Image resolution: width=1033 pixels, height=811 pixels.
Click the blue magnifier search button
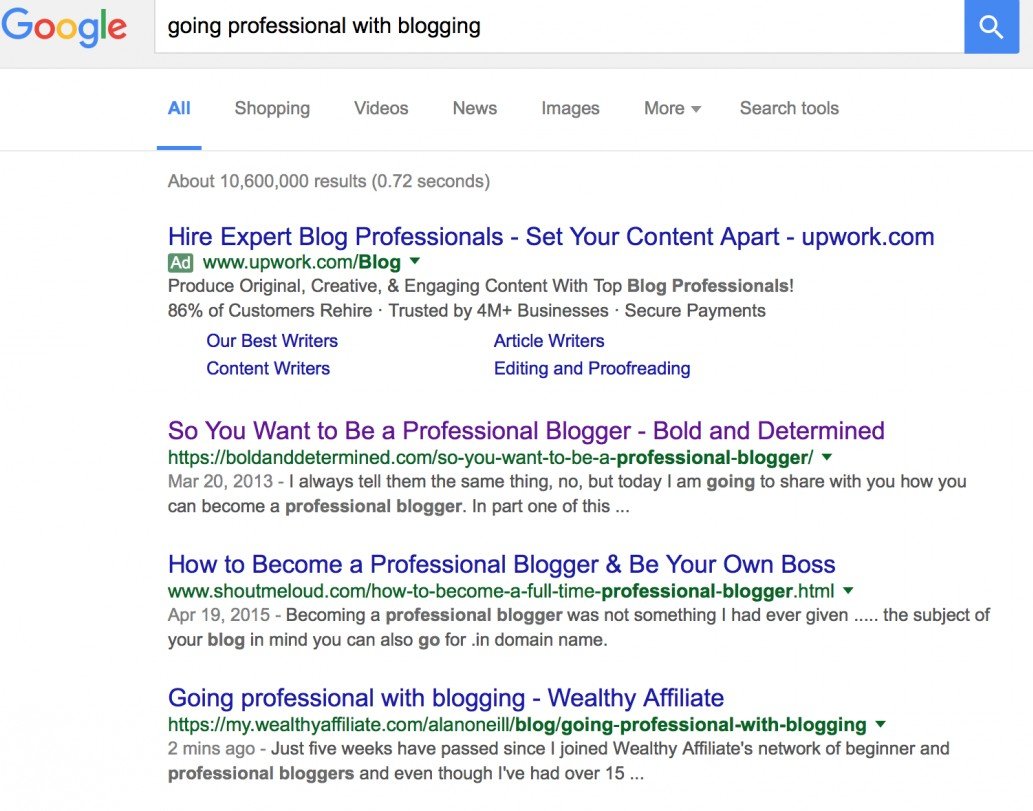click(991, 27)
